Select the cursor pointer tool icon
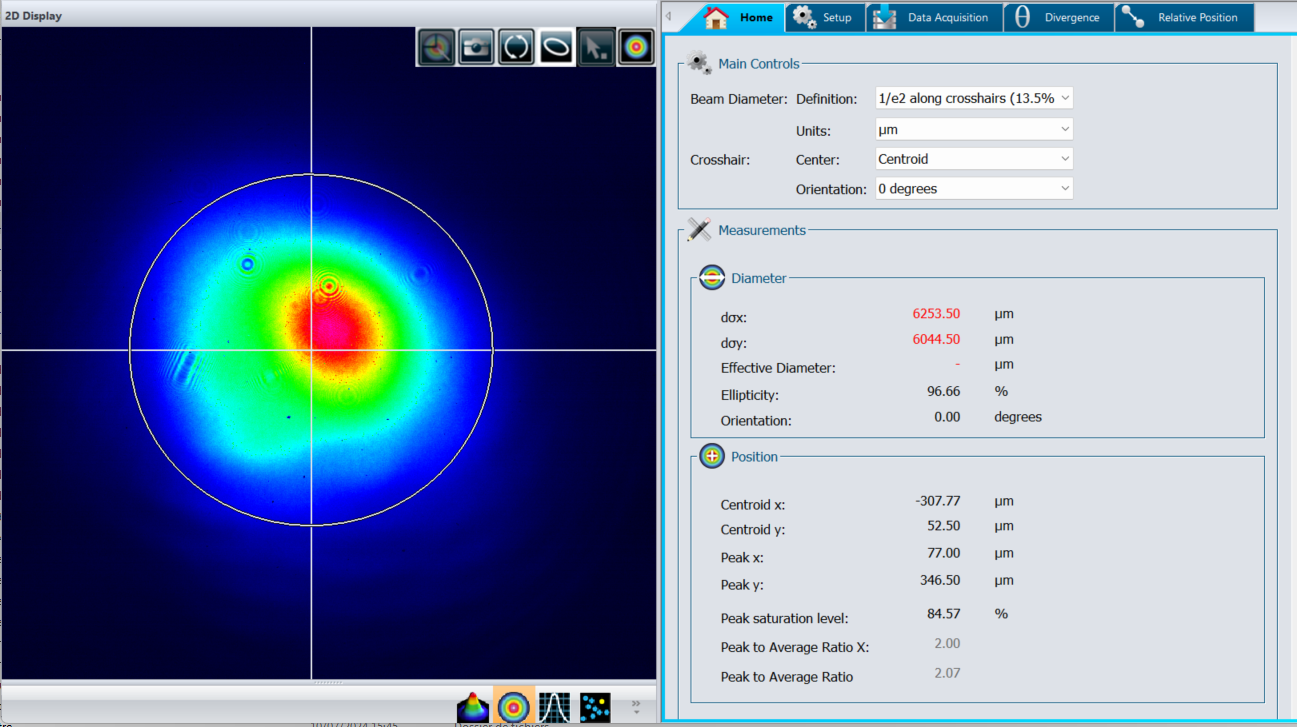Viewport: 1297px width, 727px height. (596, 47)
